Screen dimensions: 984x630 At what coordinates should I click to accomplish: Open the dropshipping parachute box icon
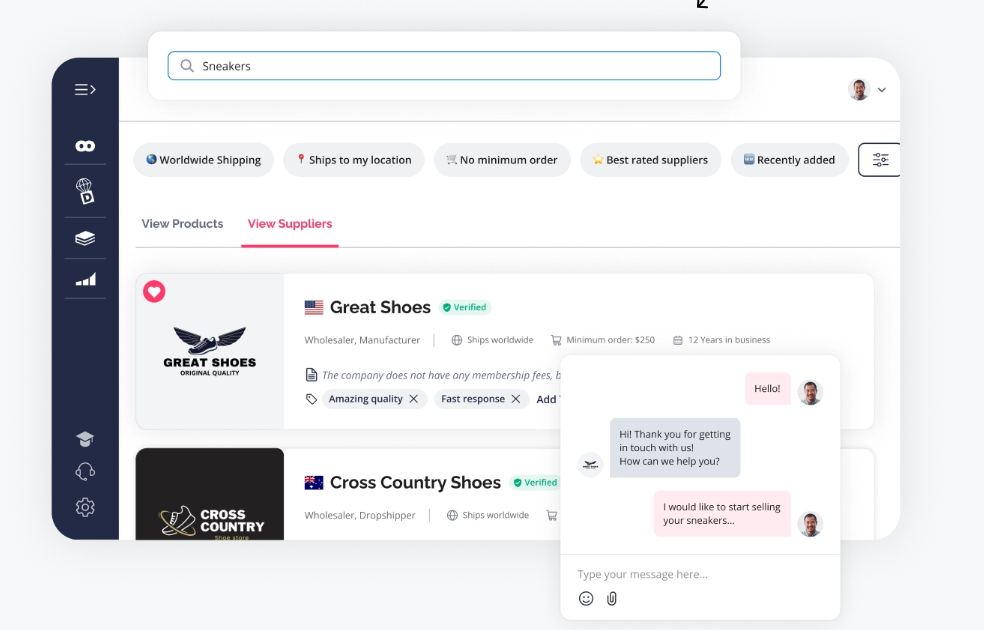pos(85,191)
